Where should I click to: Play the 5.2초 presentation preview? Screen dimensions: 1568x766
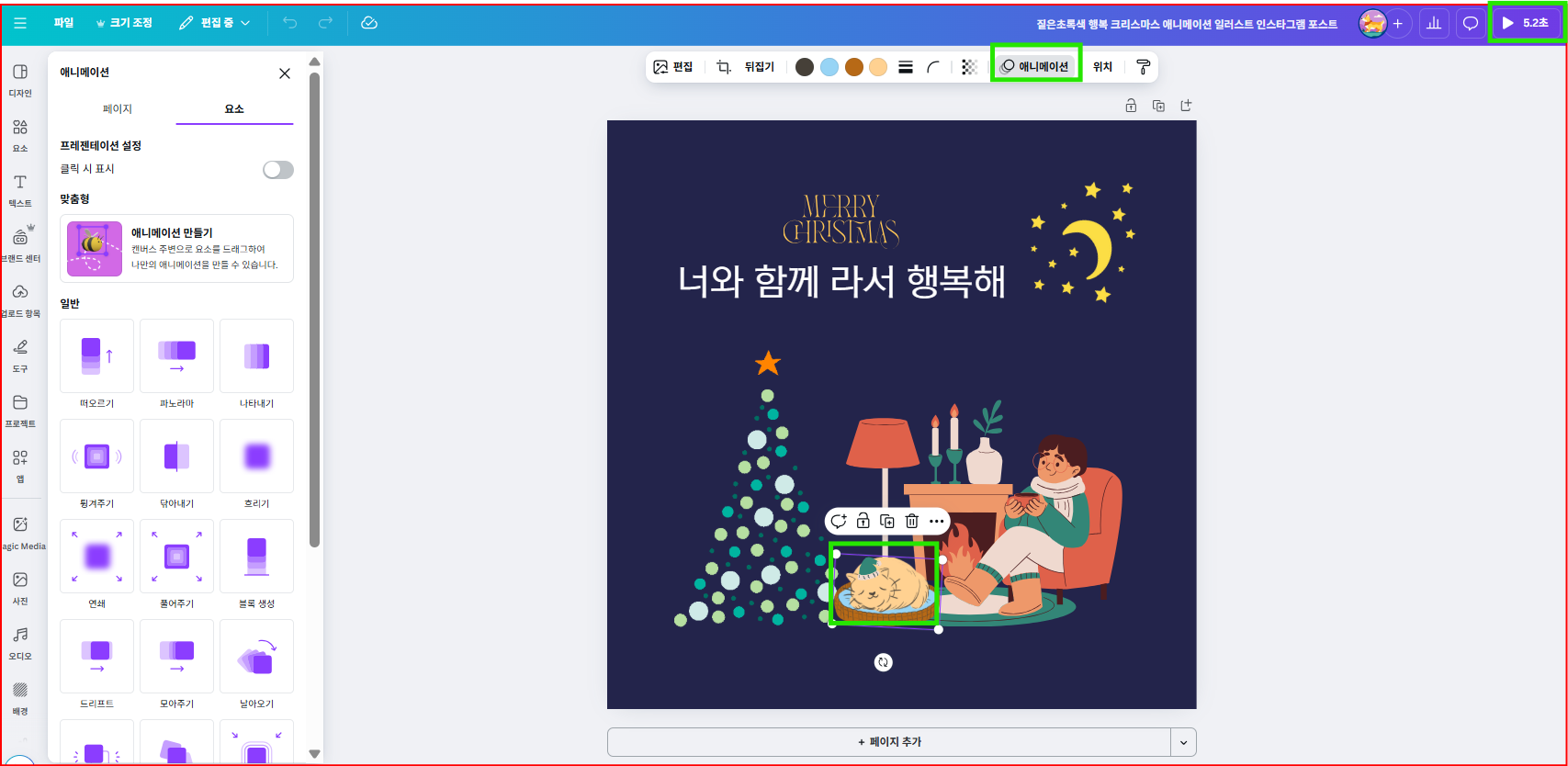(1526, 23)
